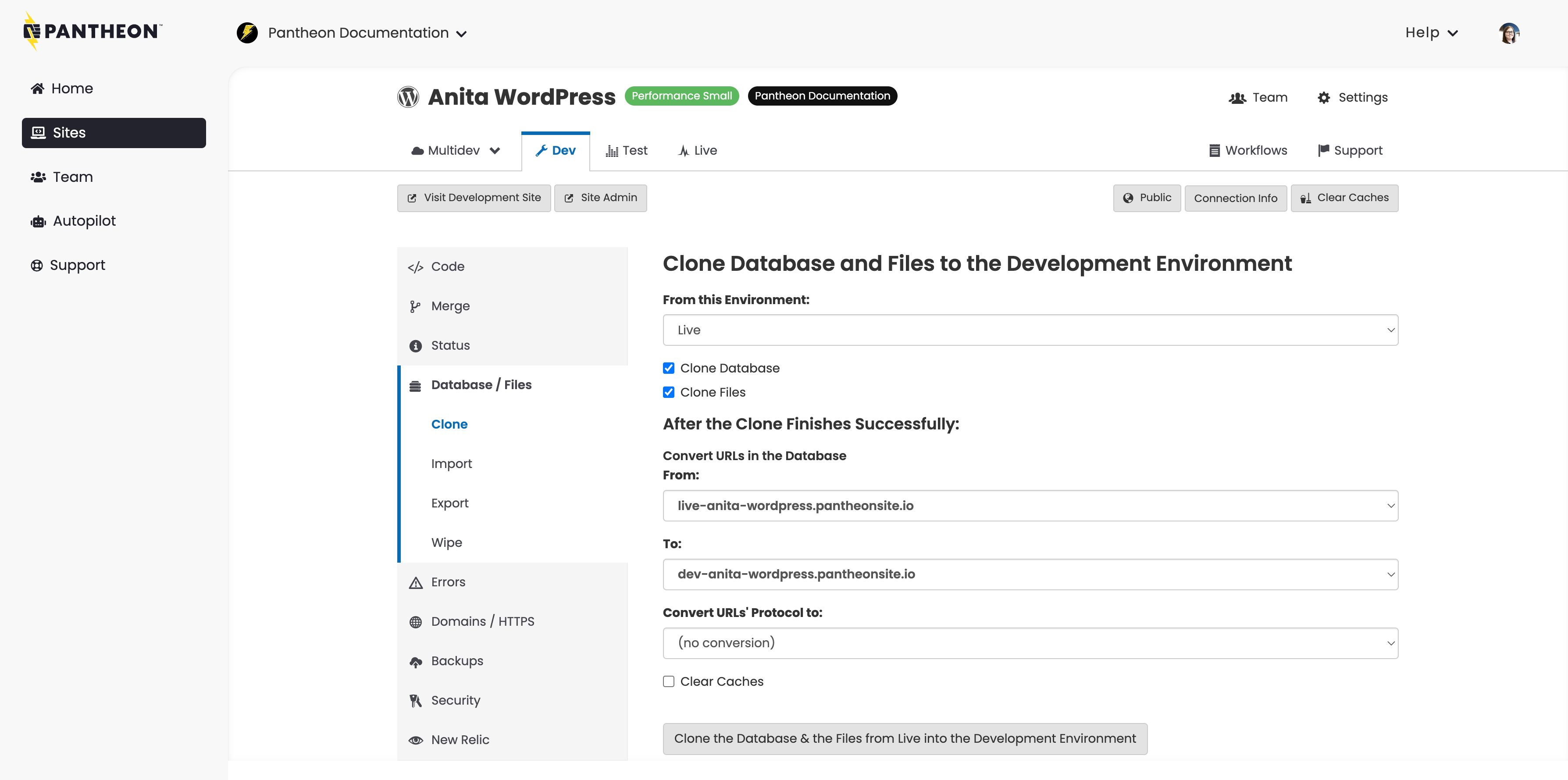Switch to the Test environment tab
Screen dimensions: 1568x780
[x=626, y=150]
